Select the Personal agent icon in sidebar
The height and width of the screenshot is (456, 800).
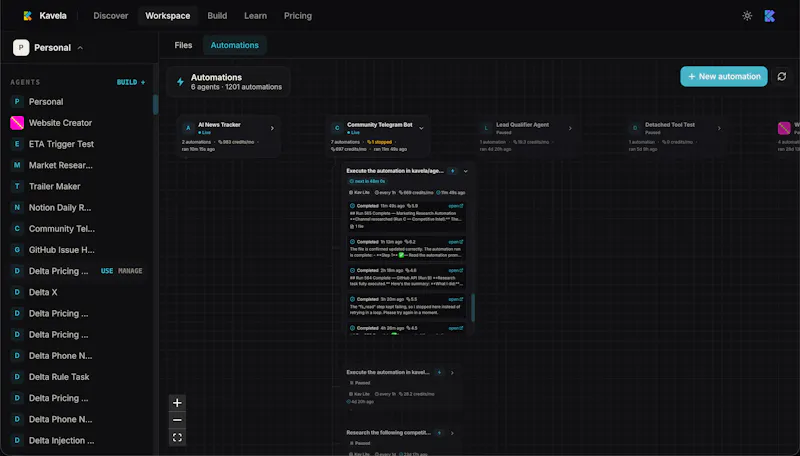click(x=17, y=102)
